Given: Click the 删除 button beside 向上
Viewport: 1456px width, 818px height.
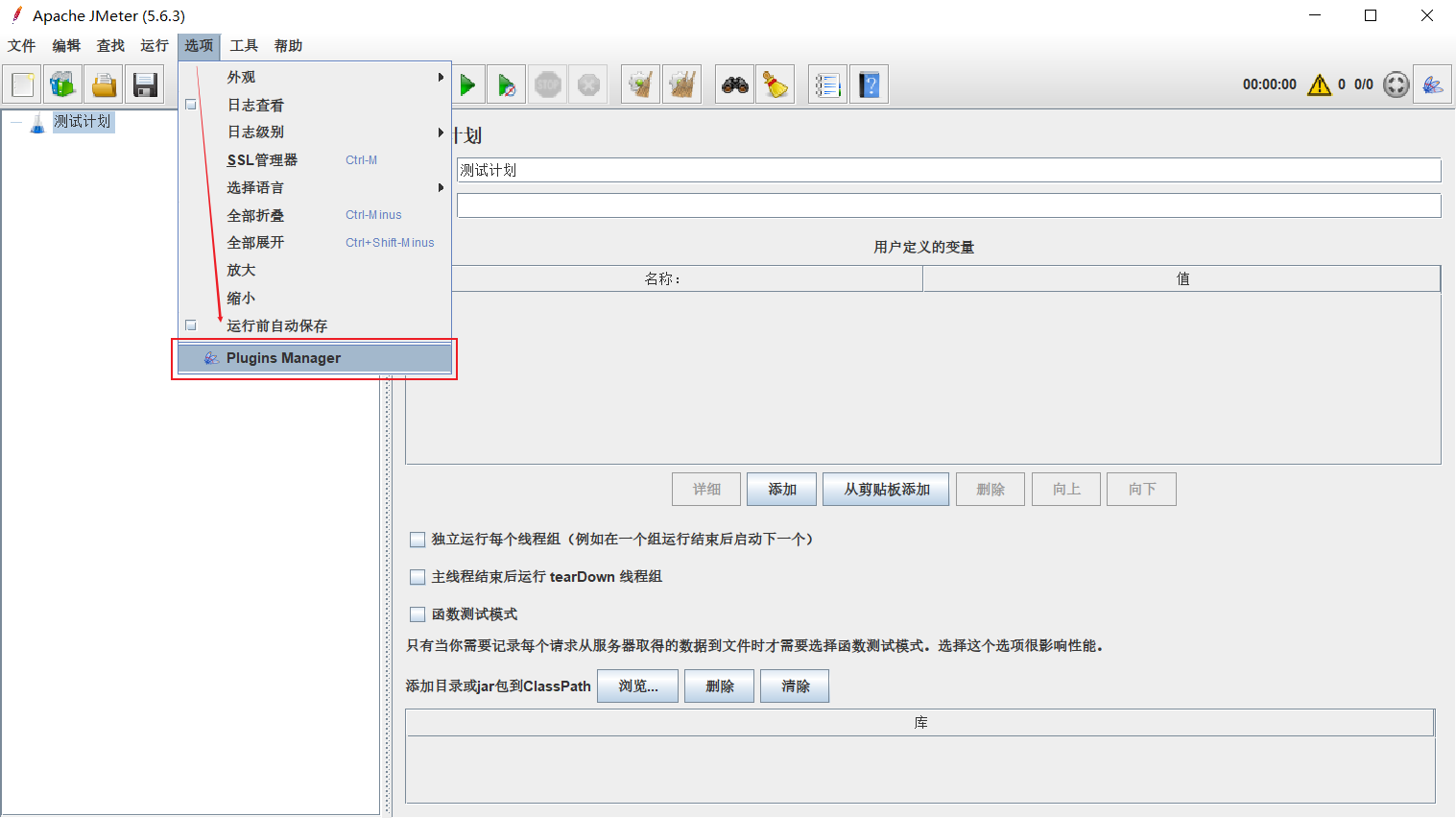Looking at the screenshot, I should 991,490.
